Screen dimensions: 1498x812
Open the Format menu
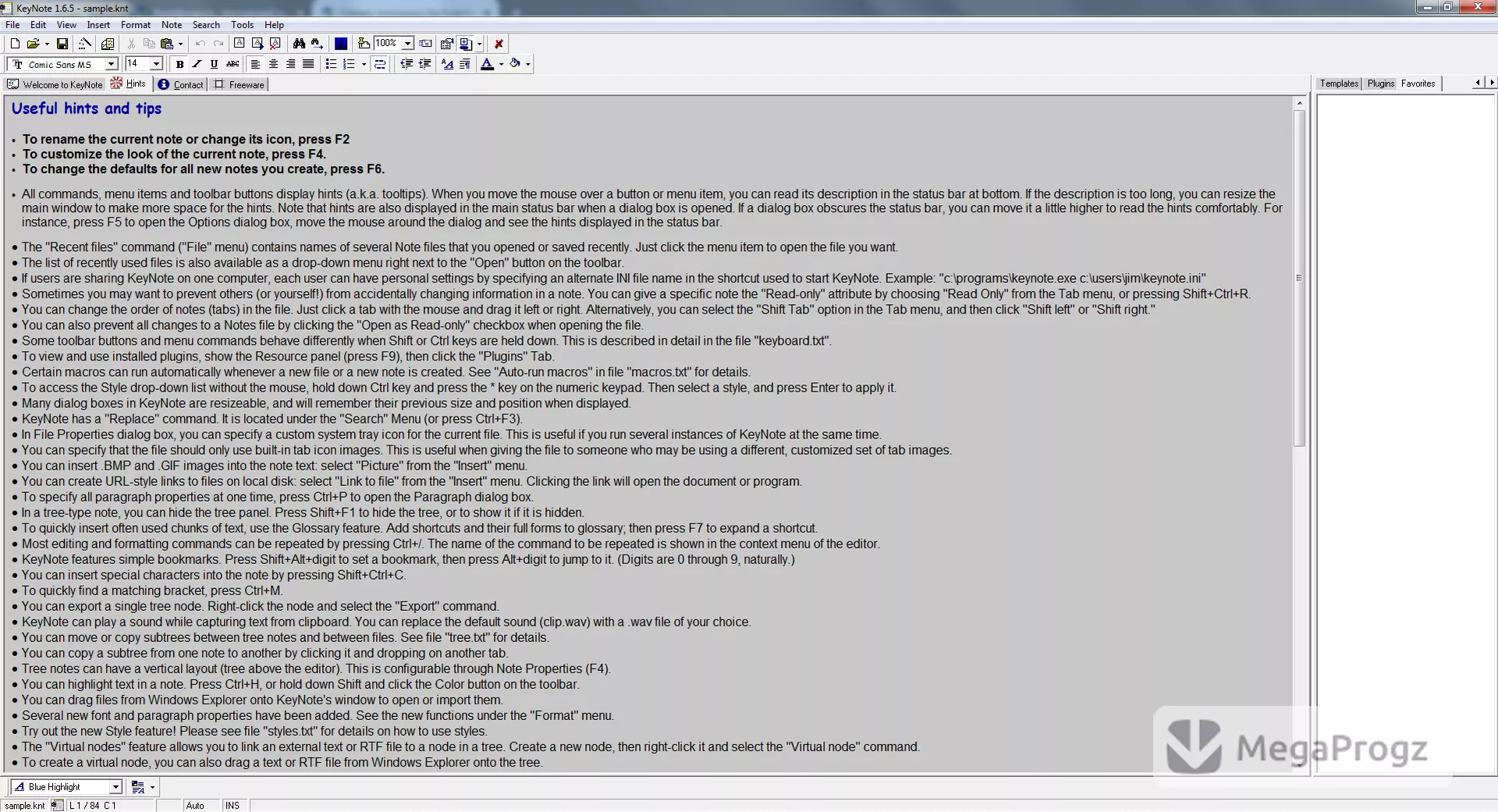[136, 25]
